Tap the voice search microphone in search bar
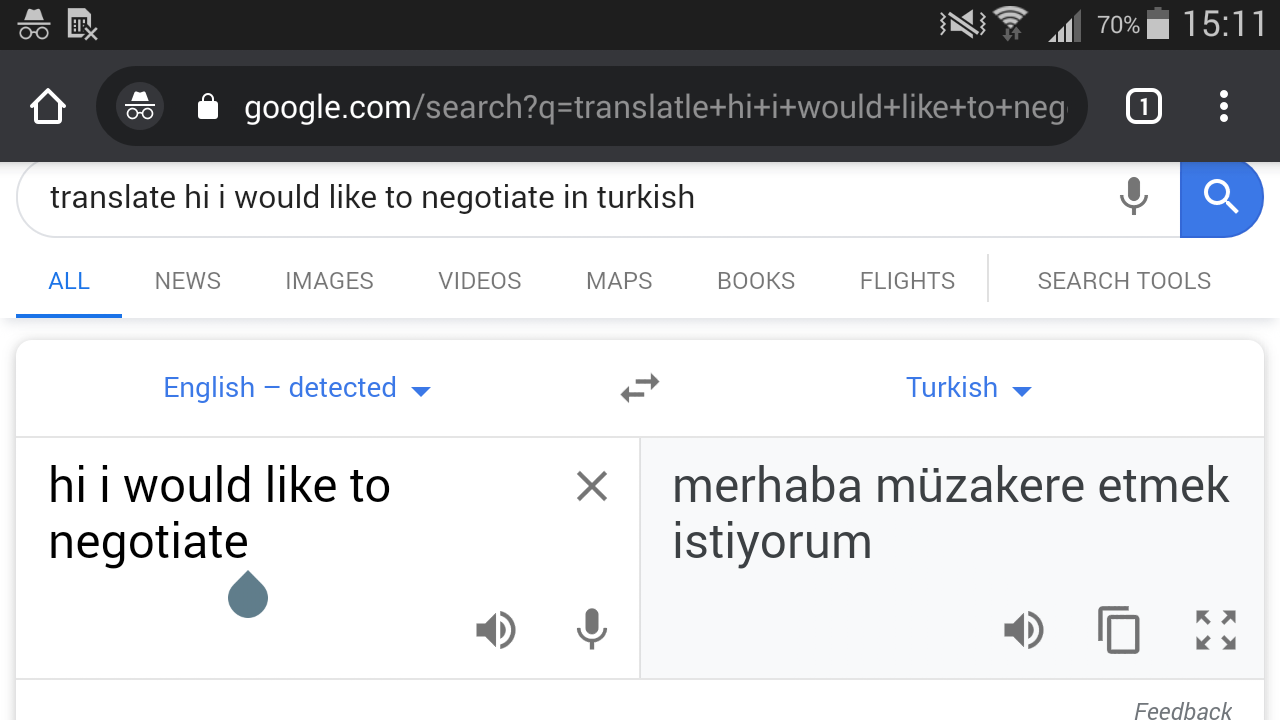Viewport: 1280px width, 720px height. (x=1133, y=197)
